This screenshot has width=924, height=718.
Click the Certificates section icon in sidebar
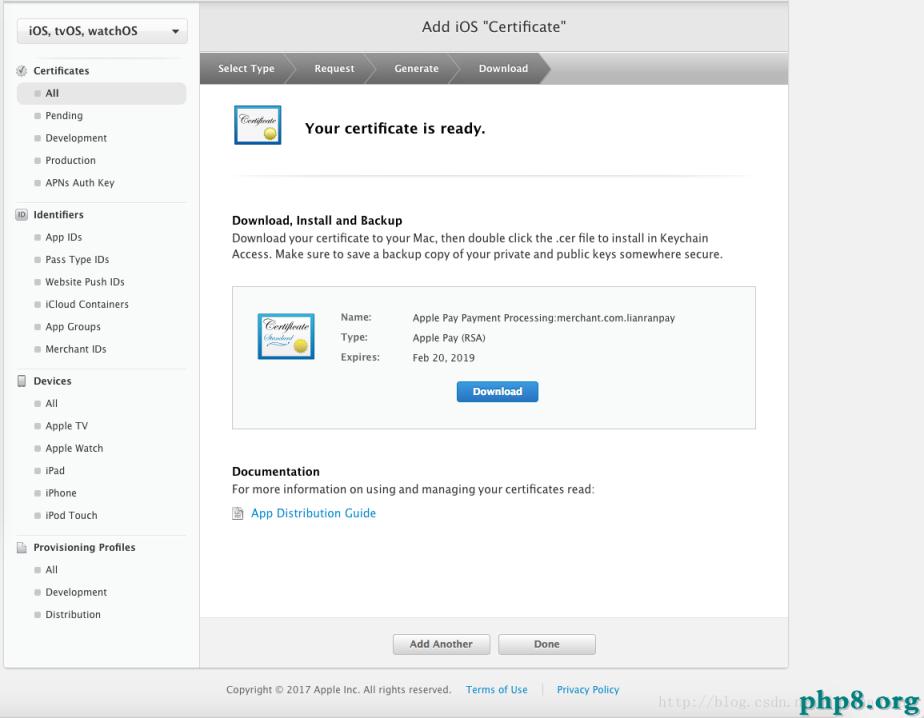point(22,71)
